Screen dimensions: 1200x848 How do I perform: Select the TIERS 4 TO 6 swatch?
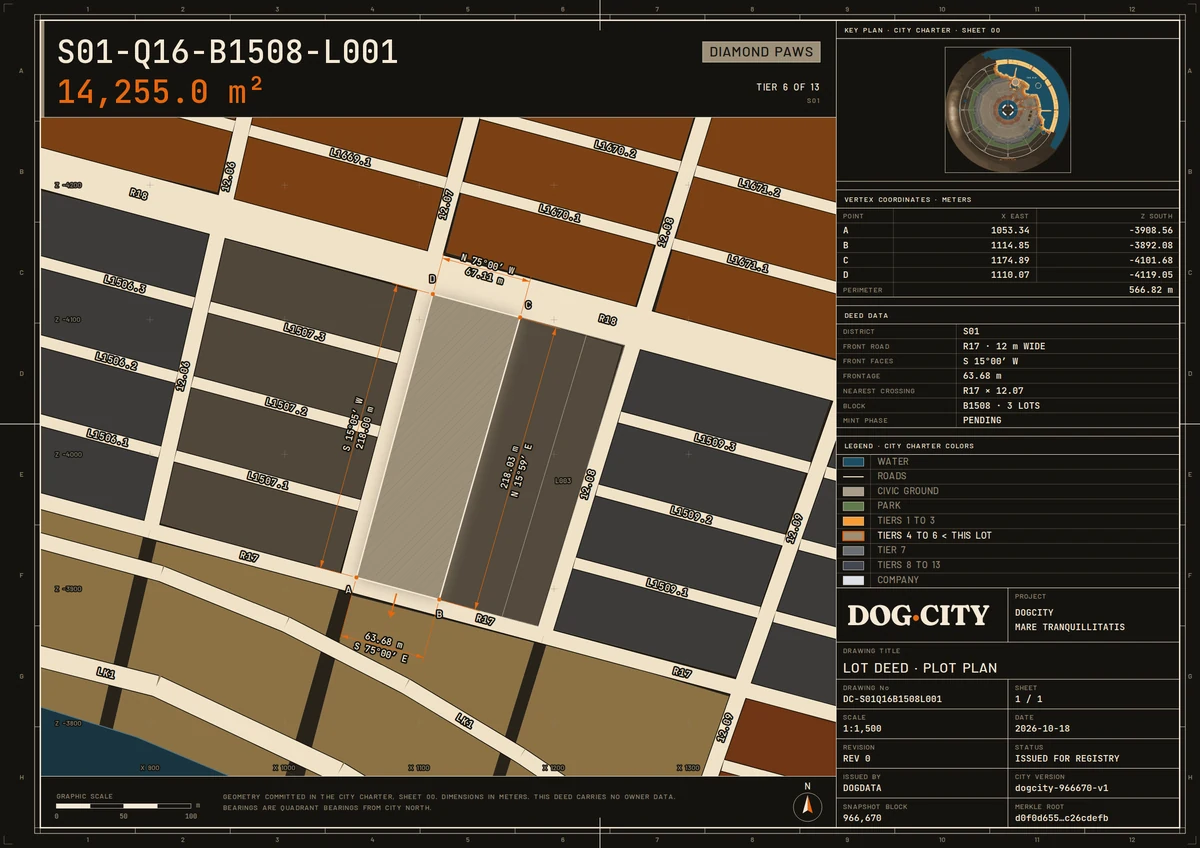(x=853, y=536)
